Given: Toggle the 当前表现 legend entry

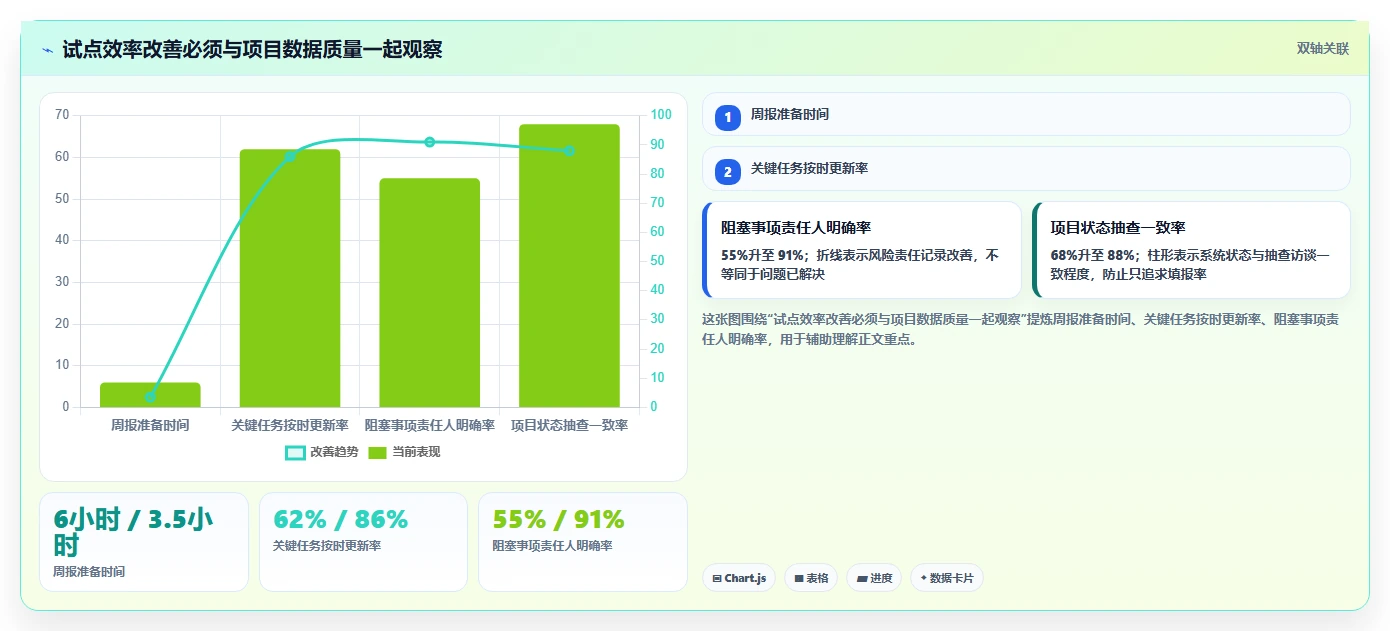Looking at the screenshot, I should click(x=404, y=452).
